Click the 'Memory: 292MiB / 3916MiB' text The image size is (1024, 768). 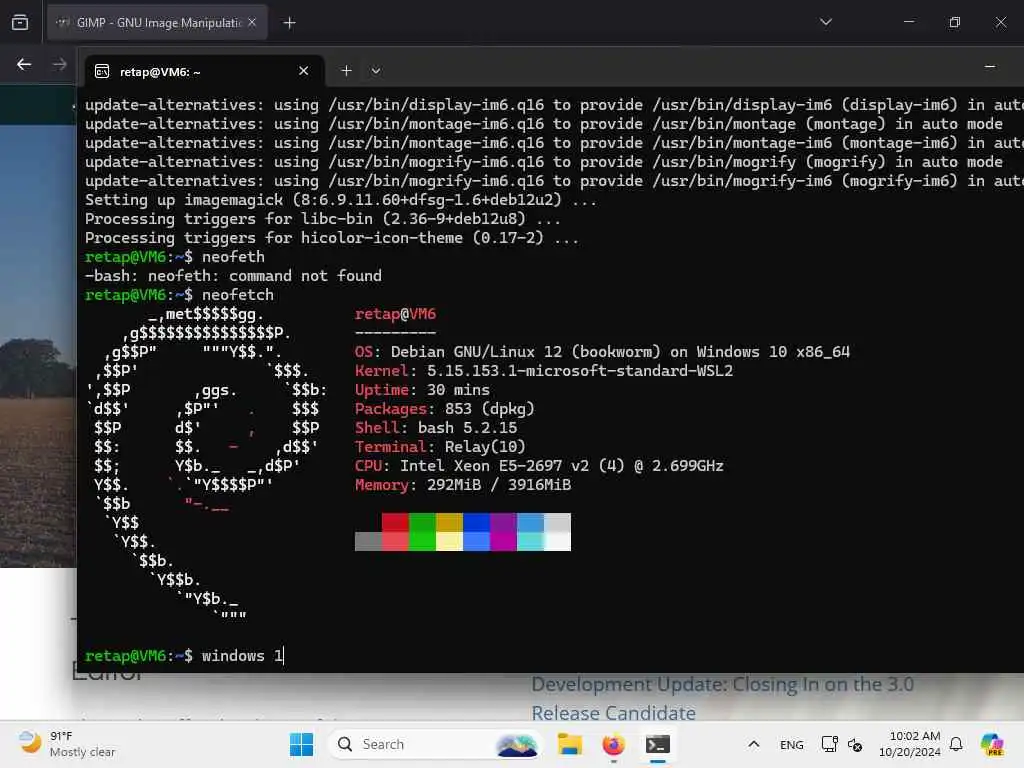tap(463, 485)
